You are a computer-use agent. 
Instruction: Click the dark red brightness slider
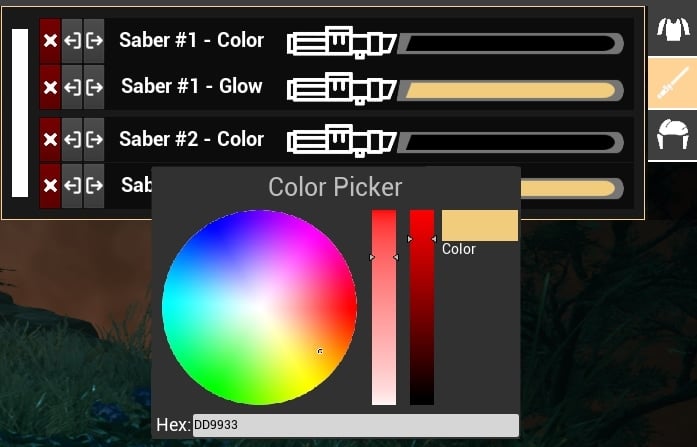(x=422, y=307)
